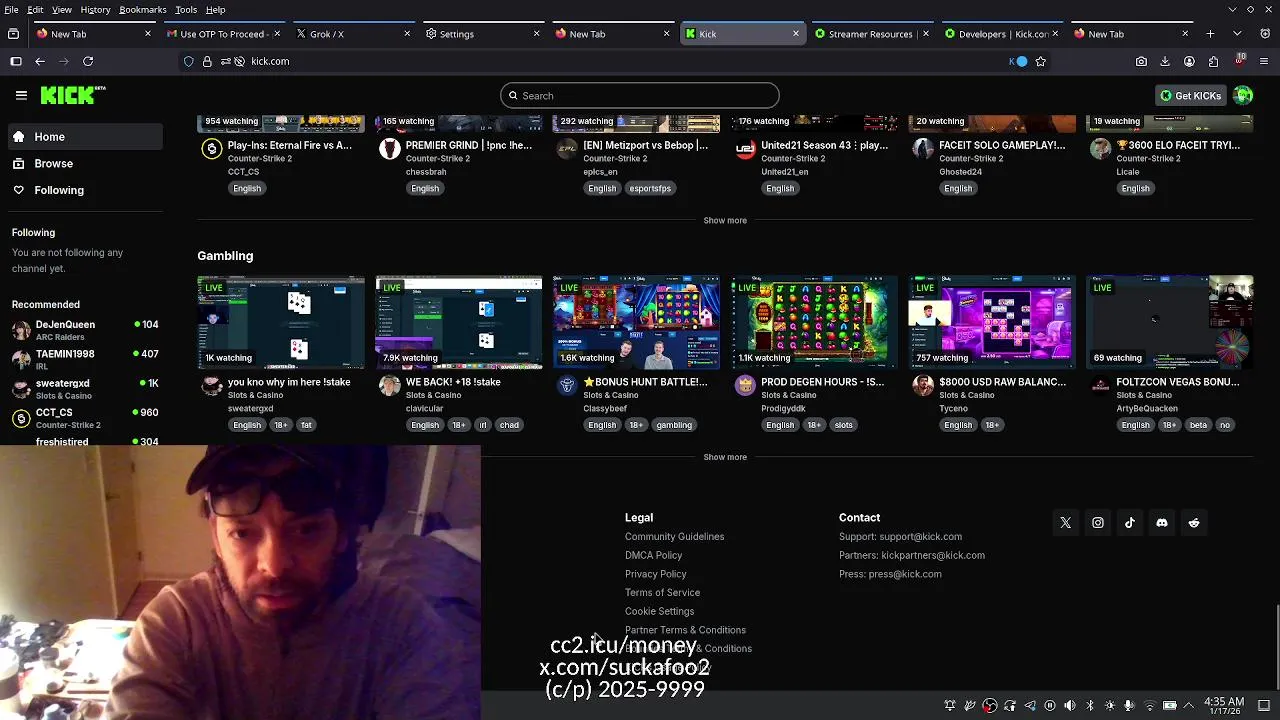Bookmark this page with the star
This screenshot has height=720, width=1280.
[x=1041, y=61]
